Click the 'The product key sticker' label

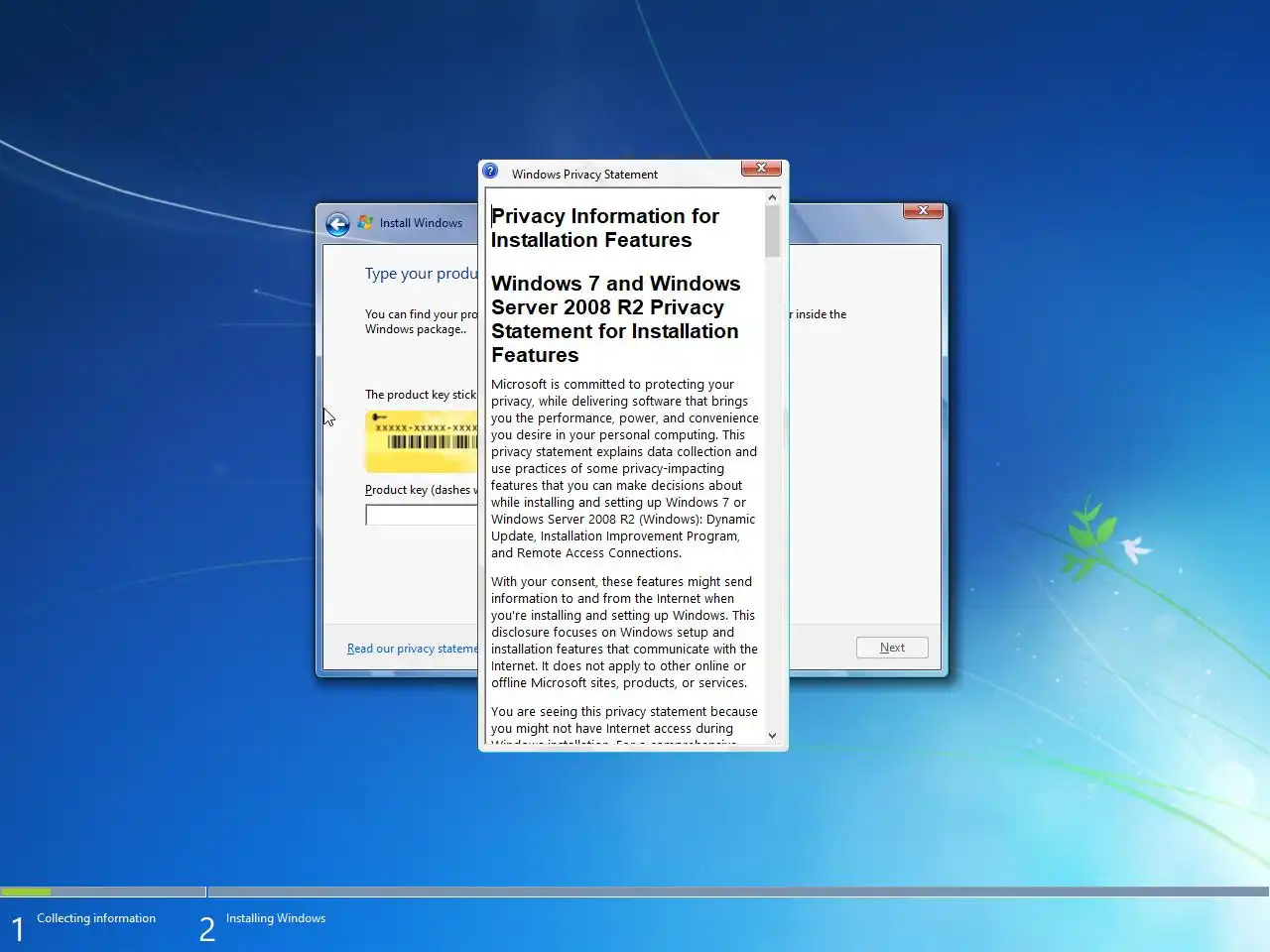pos(421,395)
